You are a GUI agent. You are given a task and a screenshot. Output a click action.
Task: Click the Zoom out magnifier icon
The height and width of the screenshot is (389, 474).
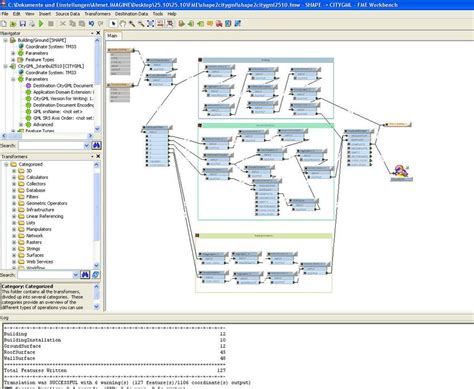pyautogui.click(x=142, y=23)
